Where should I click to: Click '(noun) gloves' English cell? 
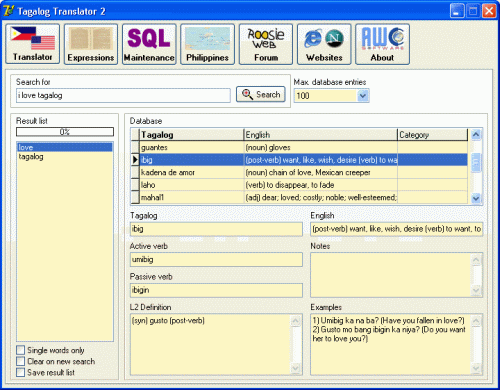321,147
